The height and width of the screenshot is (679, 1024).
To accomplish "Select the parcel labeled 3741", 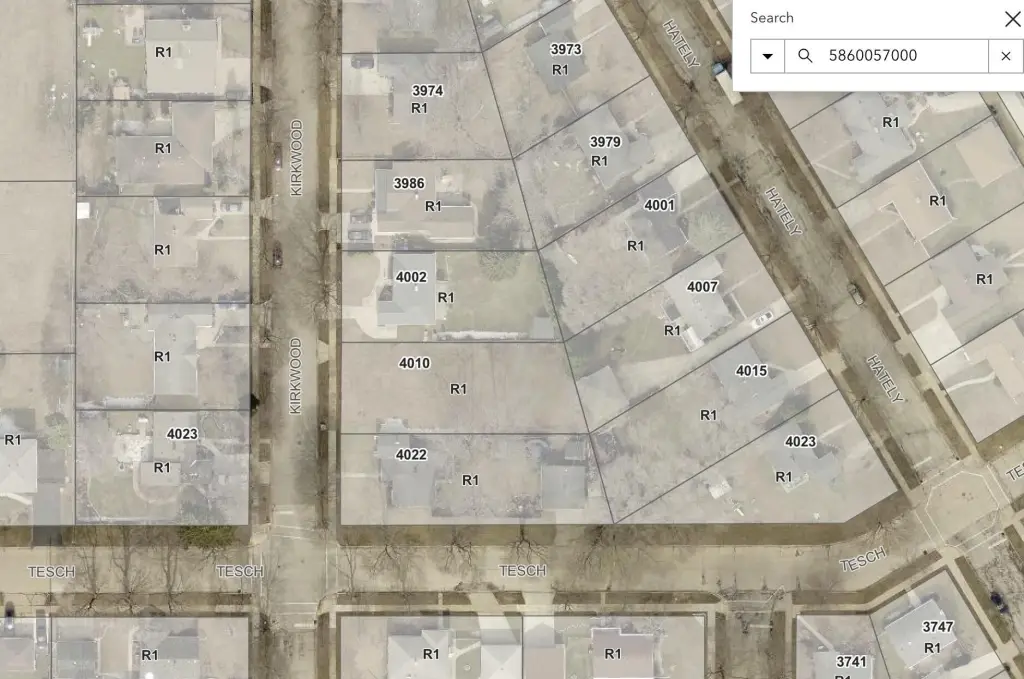I will pos(851,661).
